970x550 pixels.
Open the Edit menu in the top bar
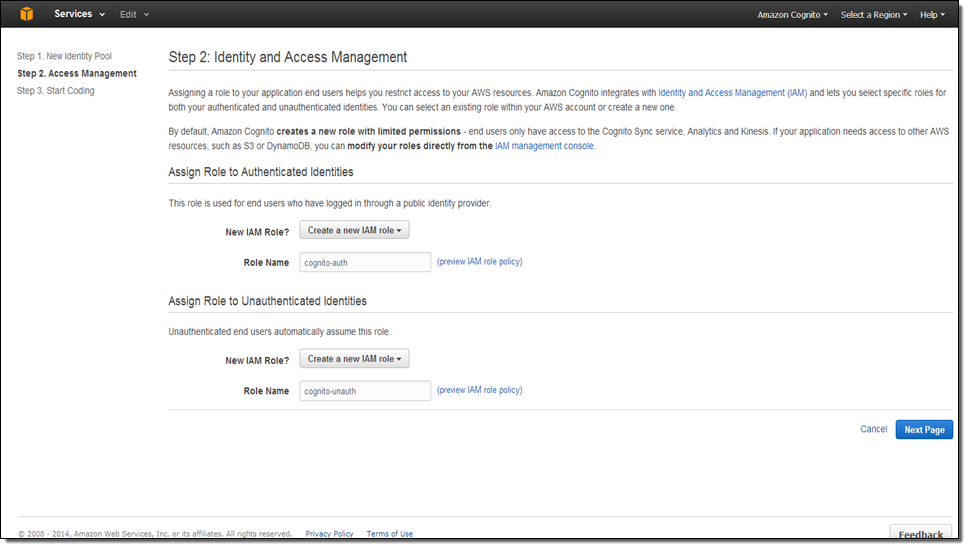coord(134,15)
